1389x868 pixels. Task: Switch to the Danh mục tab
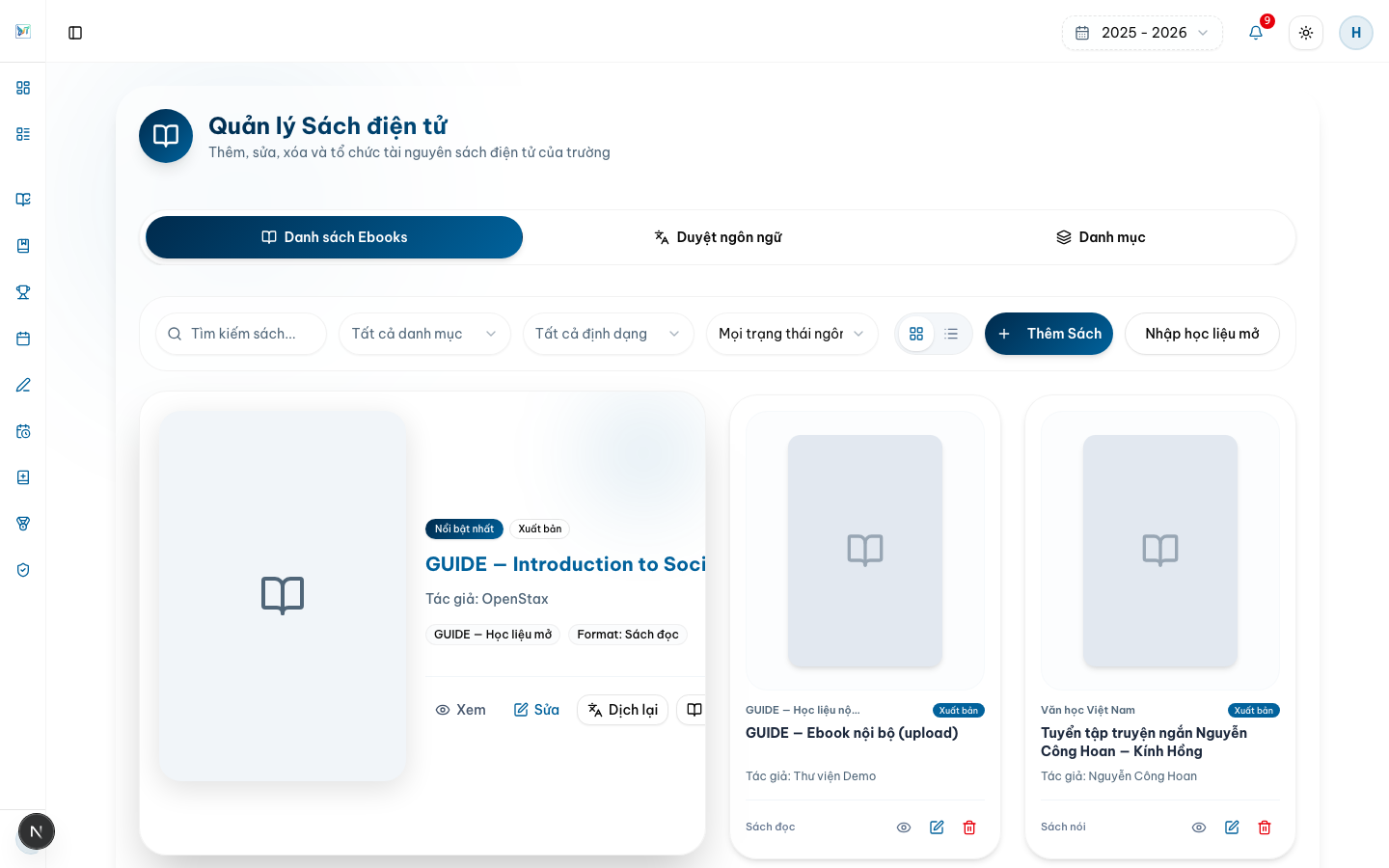(1101, 237)
